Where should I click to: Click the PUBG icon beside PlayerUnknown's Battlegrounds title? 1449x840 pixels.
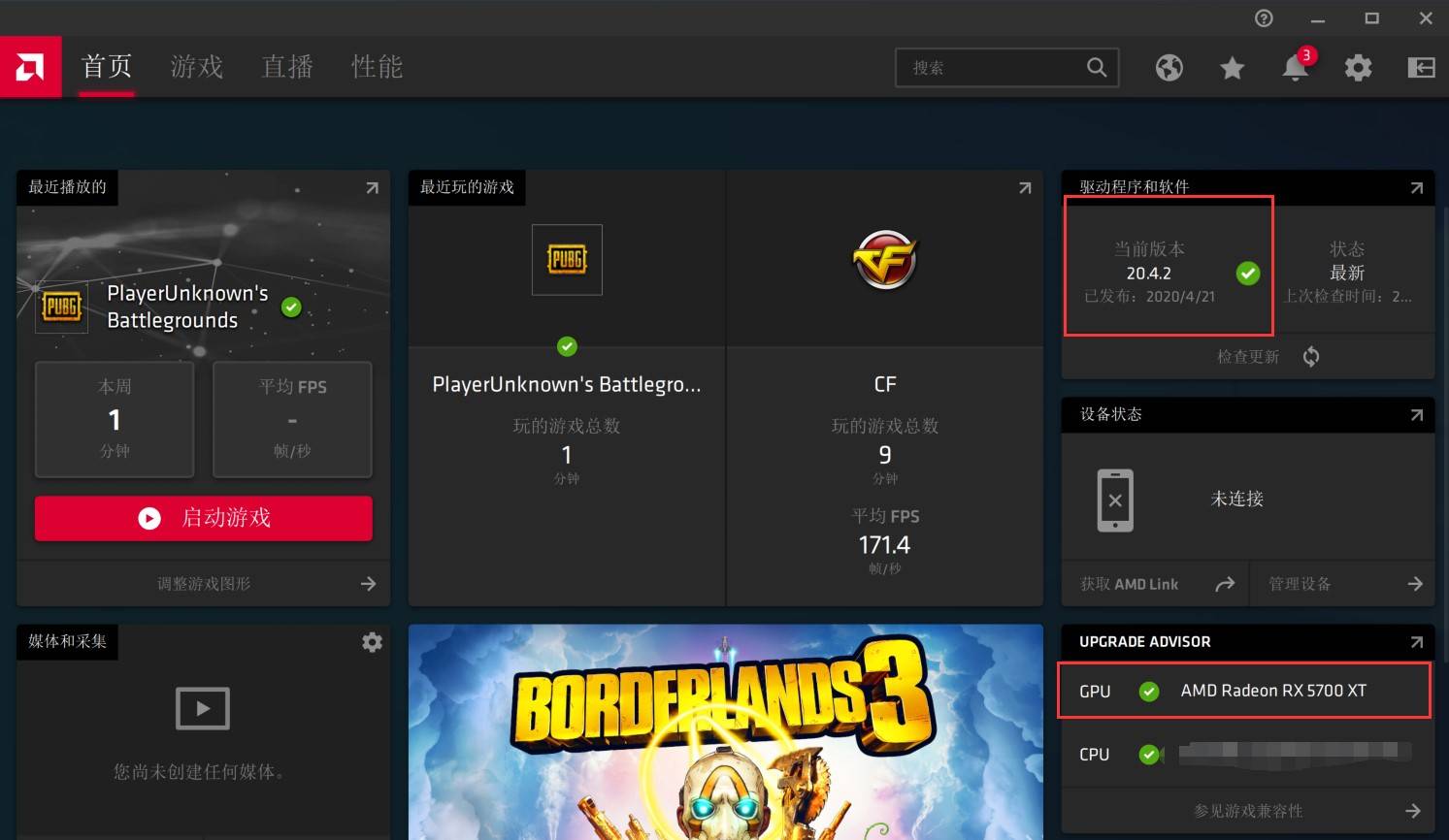coord(61,307)
